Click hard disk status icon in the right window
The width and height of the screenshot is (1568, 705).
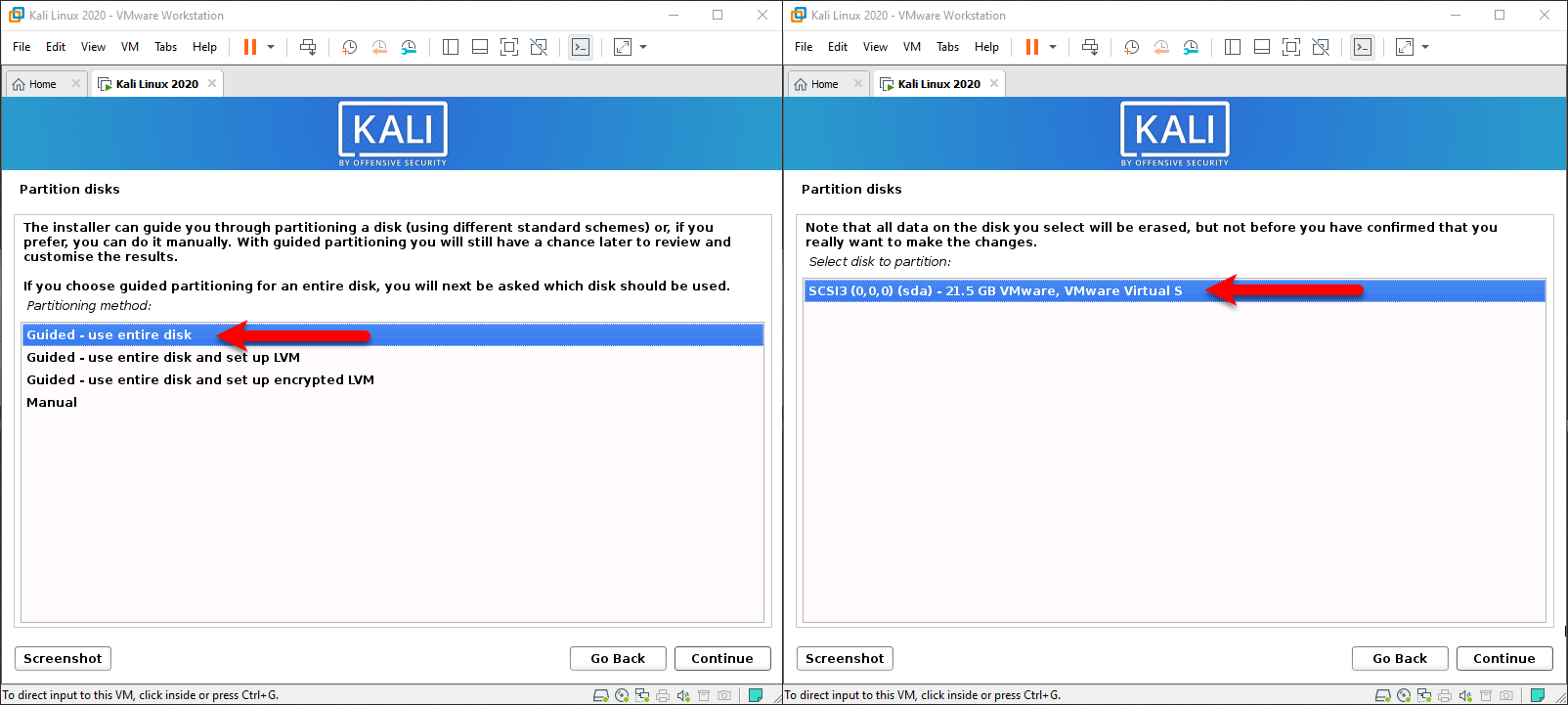pos(1383,695)
